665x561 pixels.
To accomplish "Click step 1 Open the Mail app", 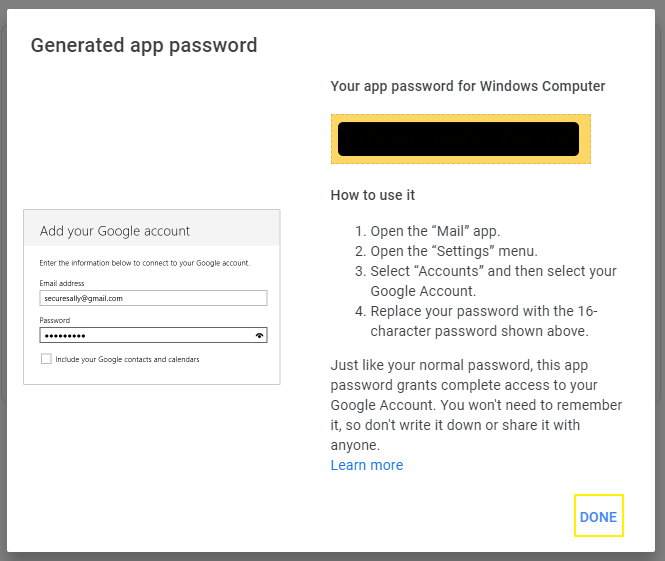I will pyautogui.click(x=435, y=231).
